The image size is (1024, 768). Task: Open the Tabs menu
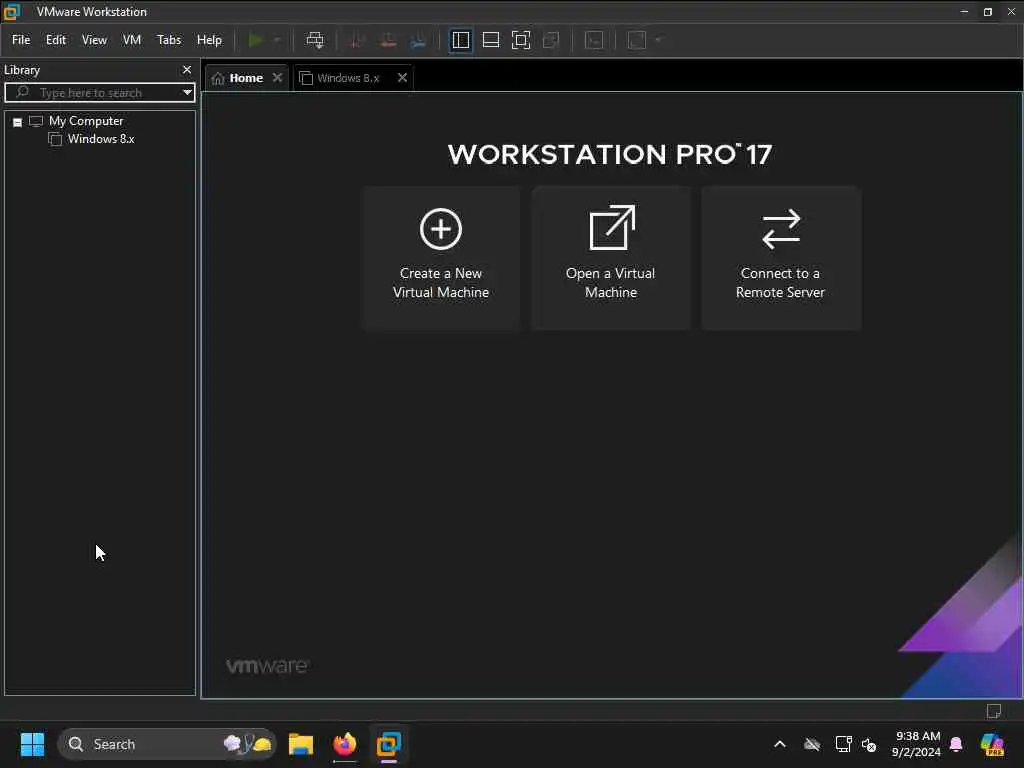(169, 40)
